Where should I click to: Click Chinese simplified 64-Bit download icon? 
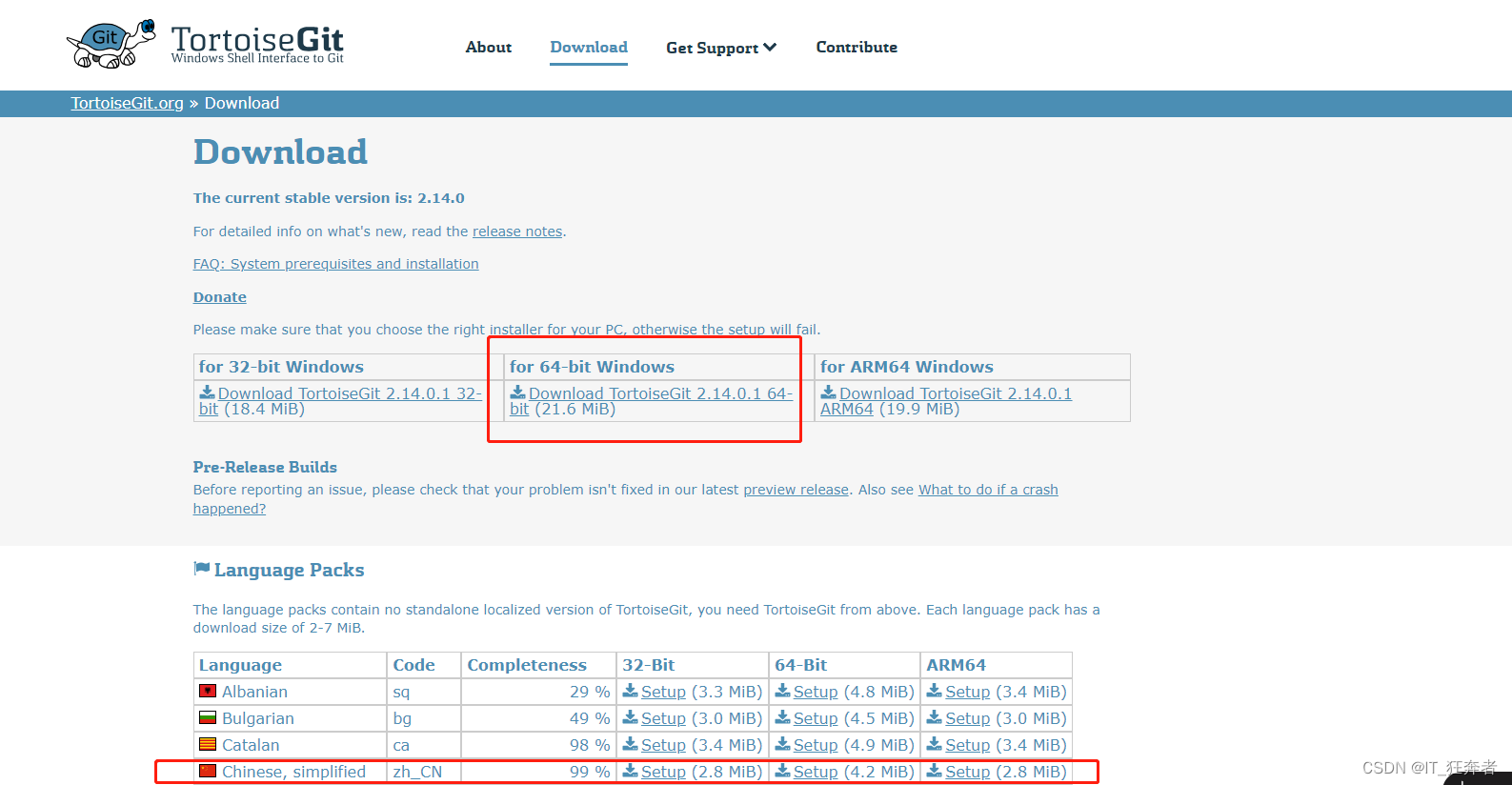(782, 771)
